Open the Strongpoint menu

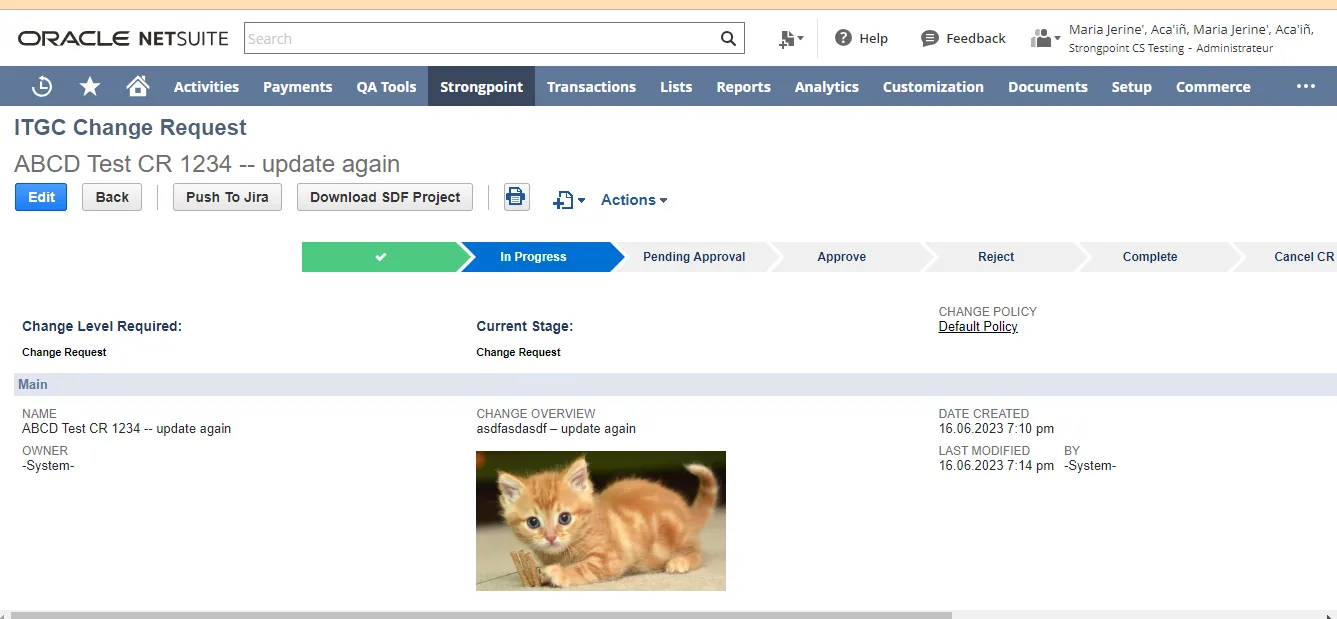click(x=481, y=87)
